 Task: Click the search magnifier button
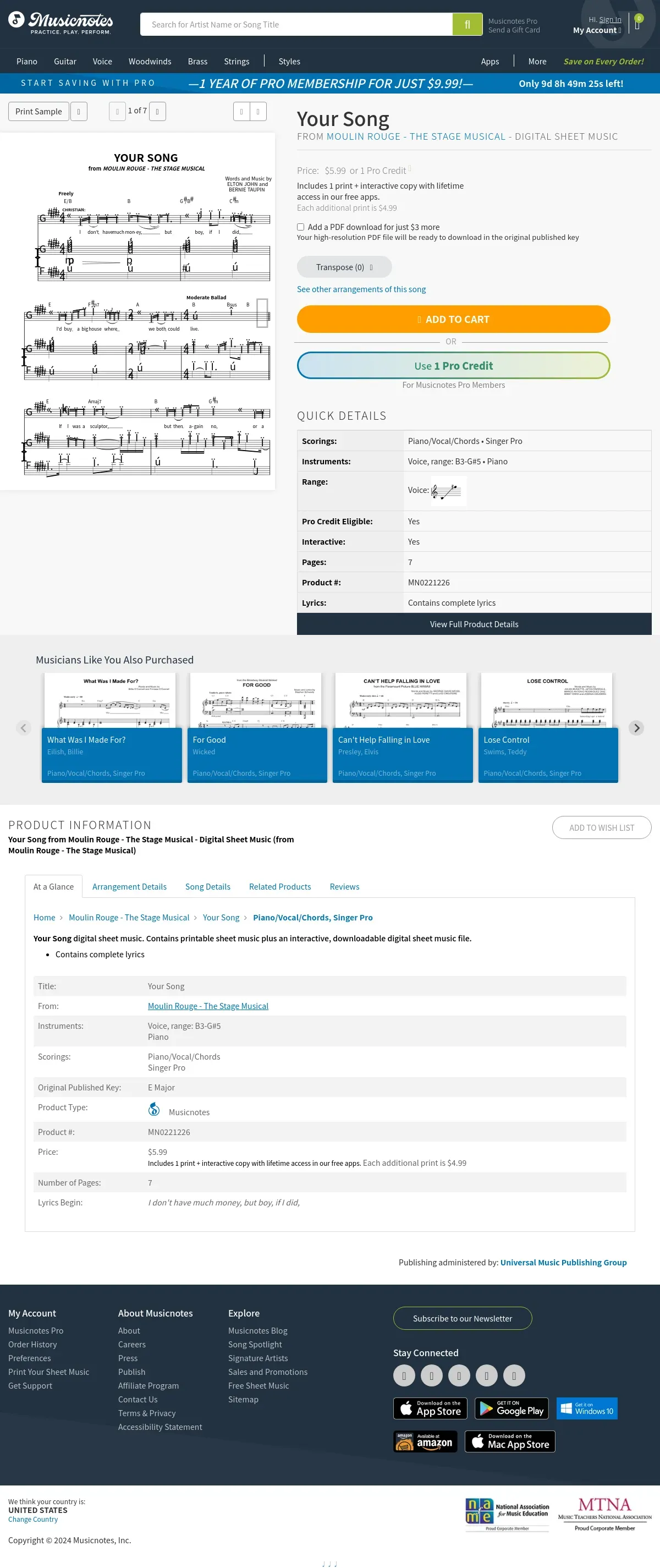(x=467, y=24)
